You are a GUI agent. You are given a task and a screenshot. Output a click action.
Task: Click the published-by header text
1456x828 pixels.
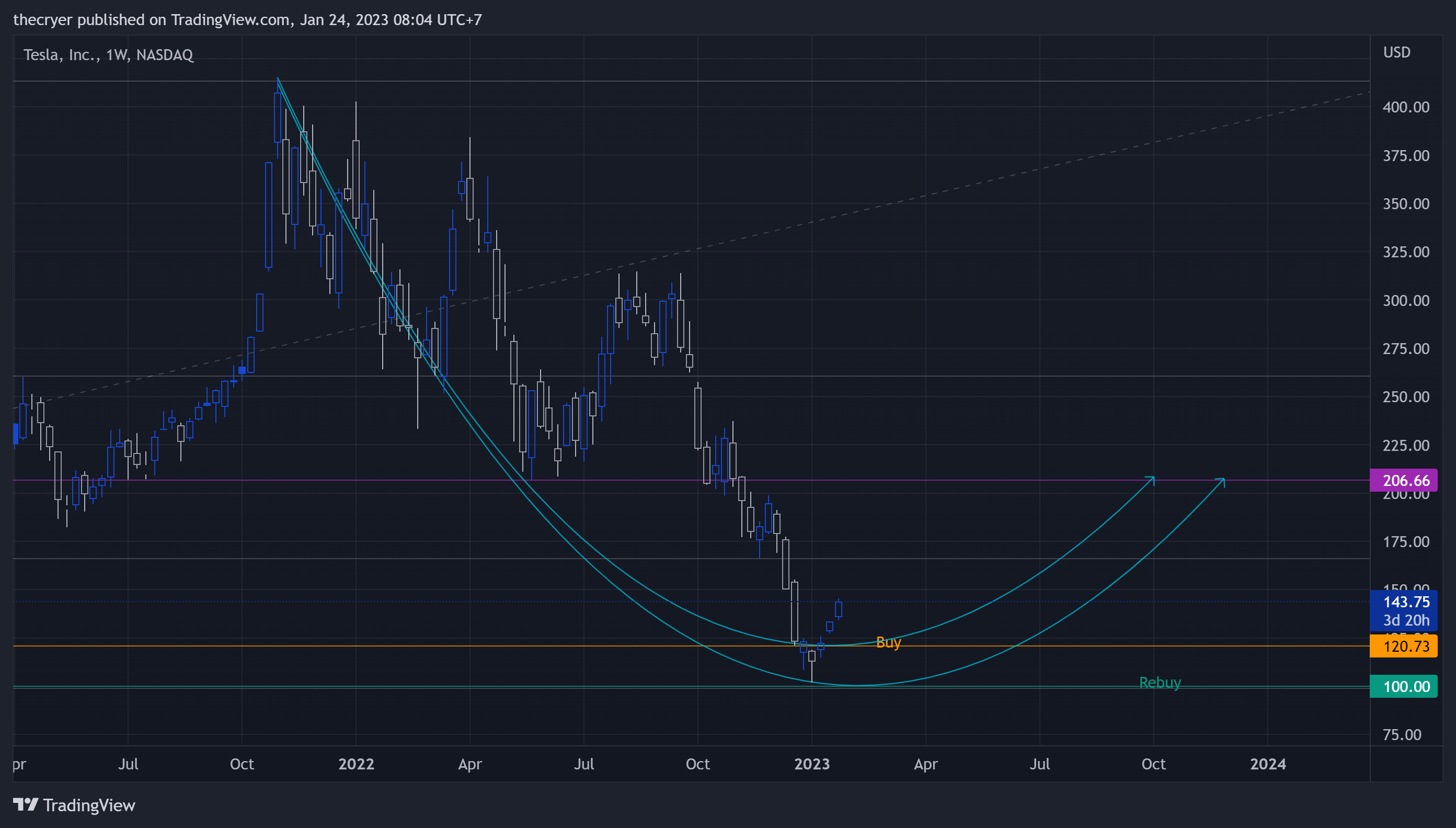[247, 20]
